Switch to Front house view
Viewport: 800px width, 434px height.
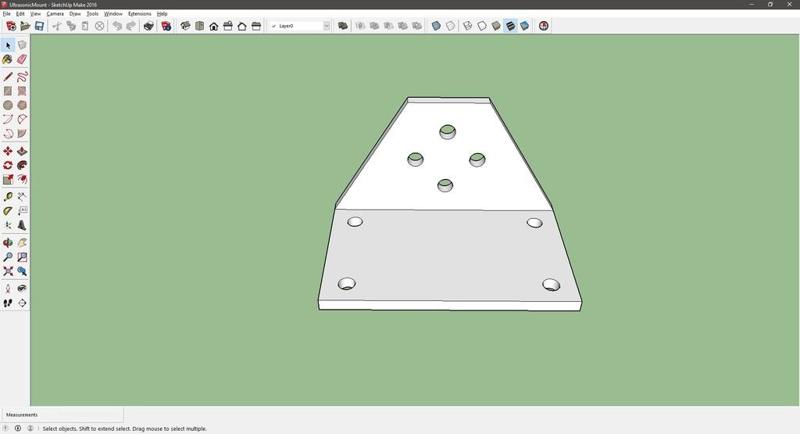coord(214,25)
